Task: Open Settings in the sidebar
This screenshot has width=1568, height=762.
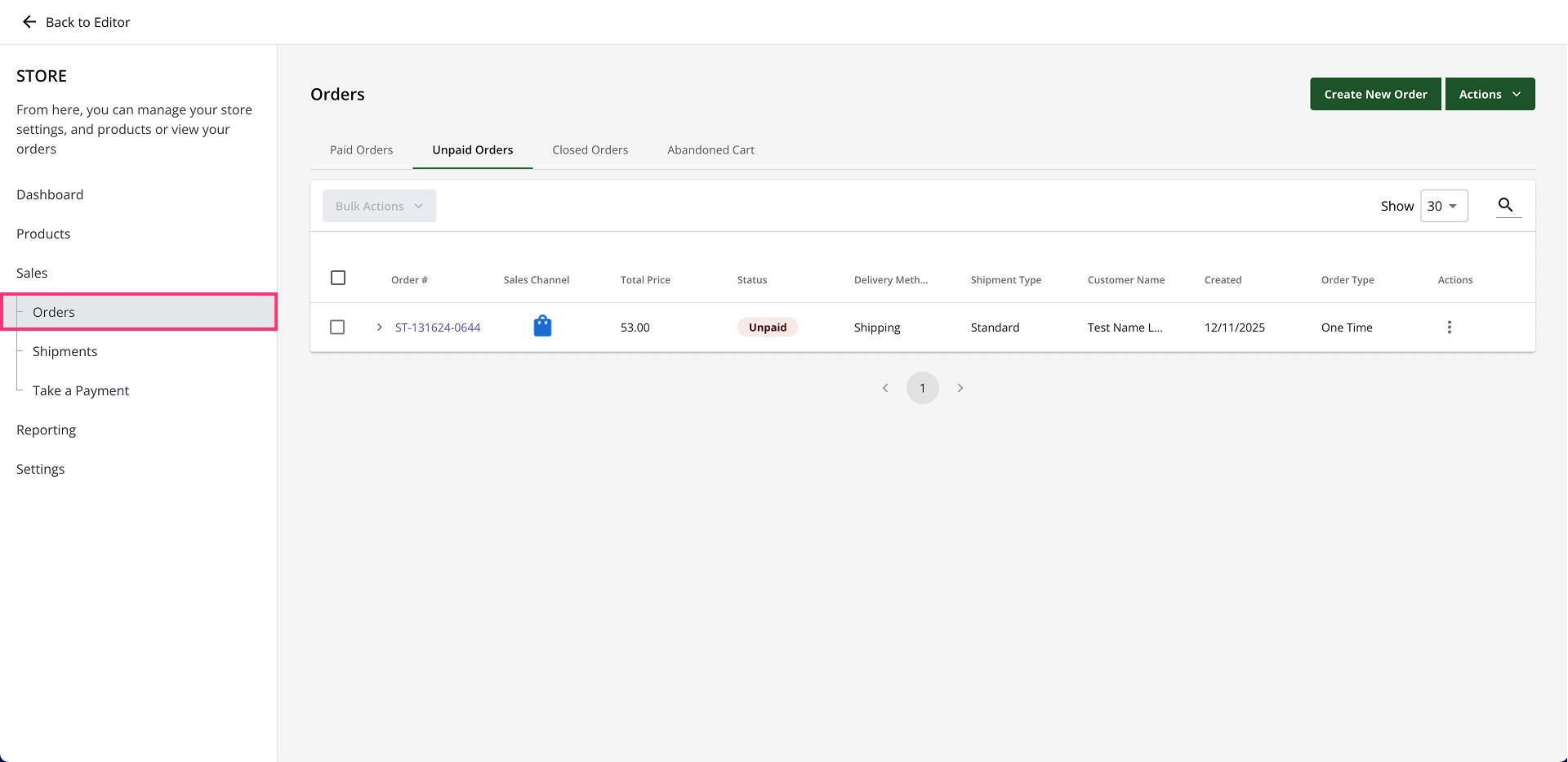Action: tap(41, 469)
